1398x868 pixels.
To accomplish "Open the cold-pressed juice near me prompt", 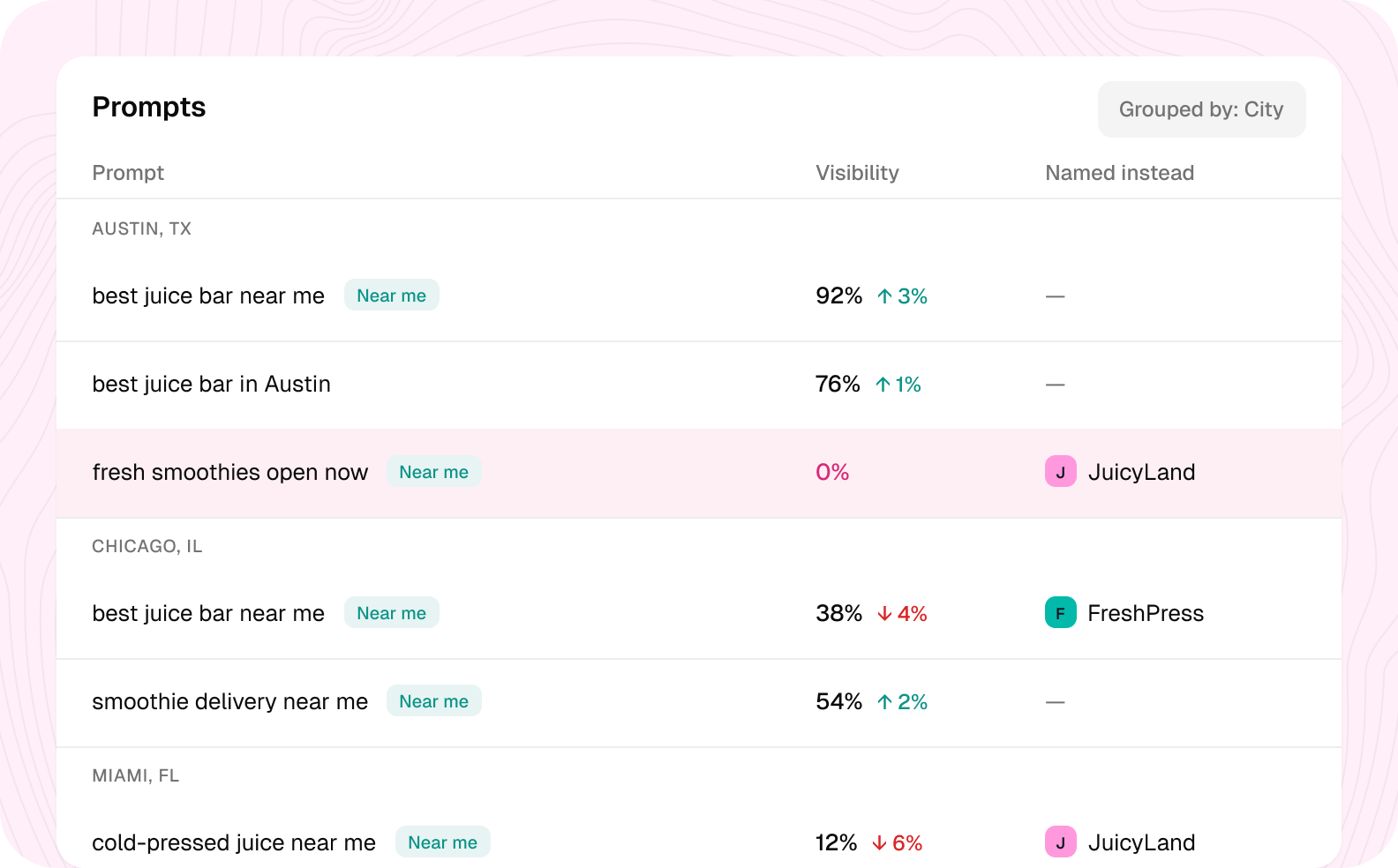I will click(x=234, y=843).
